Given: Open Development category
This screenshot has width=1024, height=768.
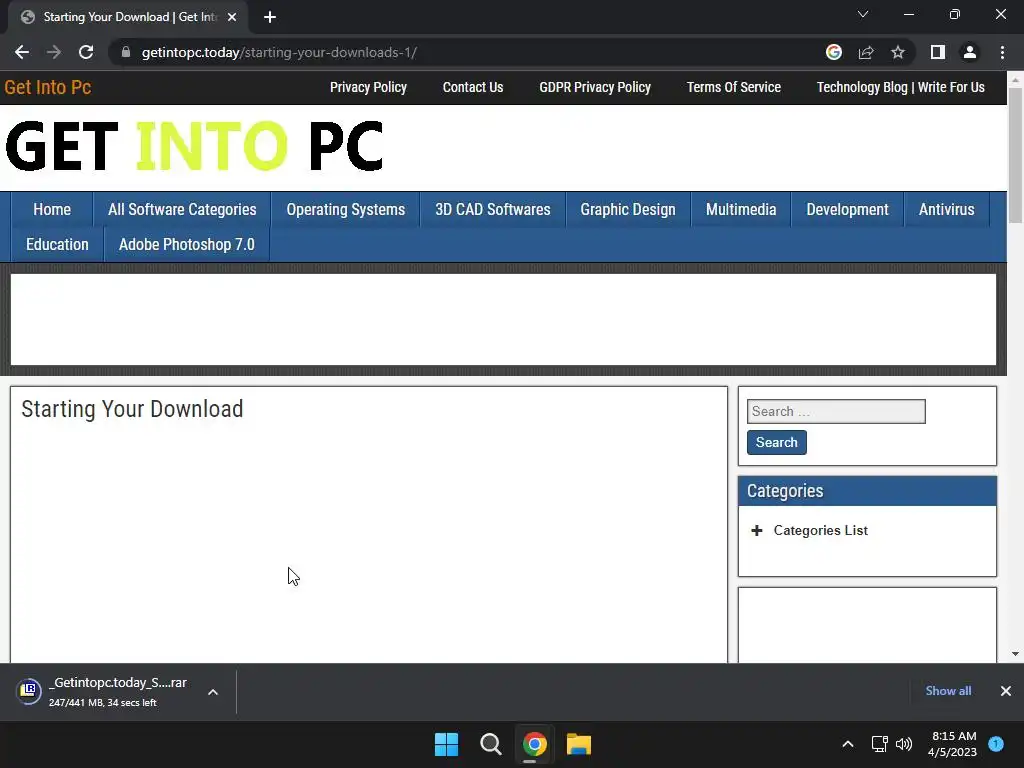Looking at the screenshot, I should (x=847, y=210).
